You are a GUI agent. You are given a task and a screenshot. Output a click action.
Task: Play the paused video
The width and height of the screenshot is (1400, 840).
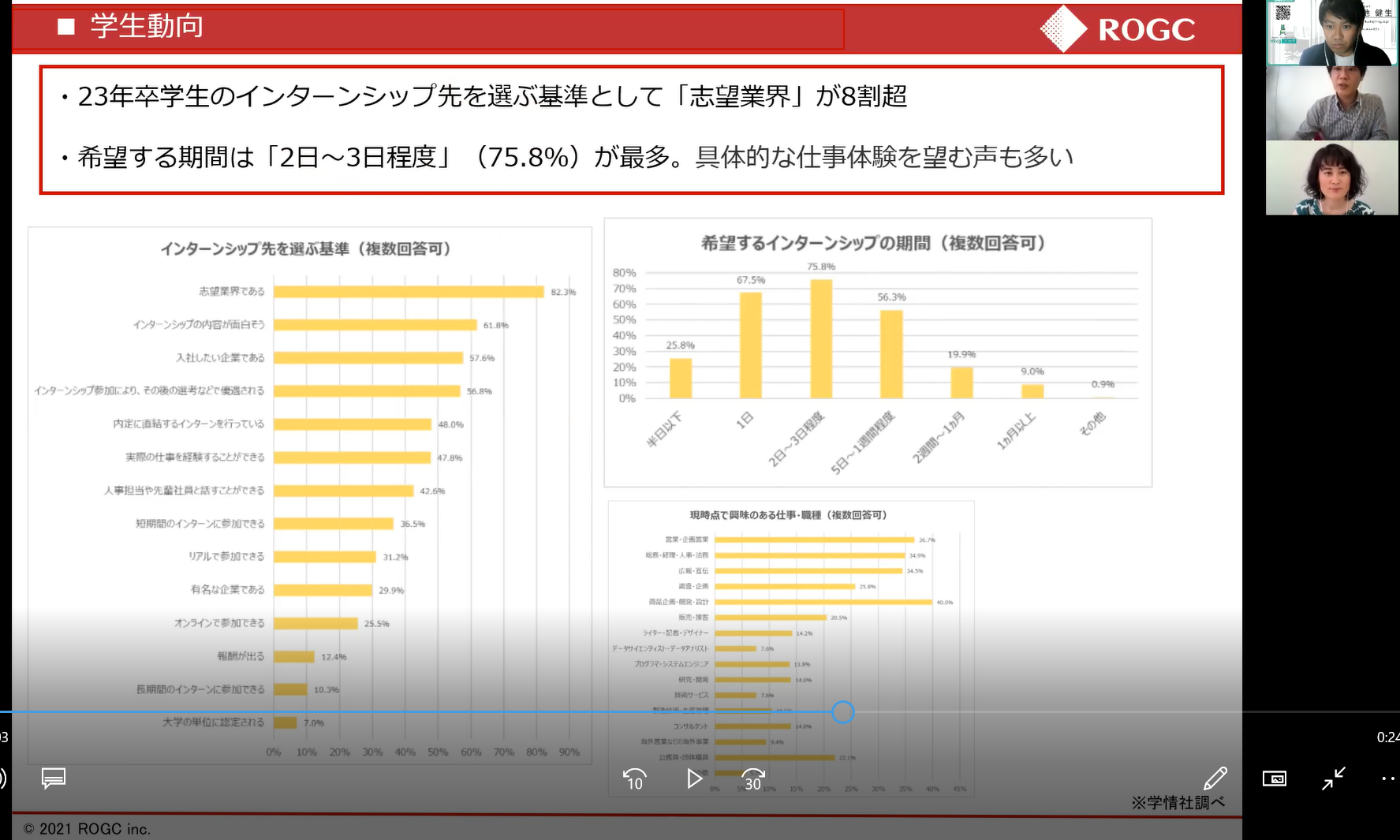point(694,779)
